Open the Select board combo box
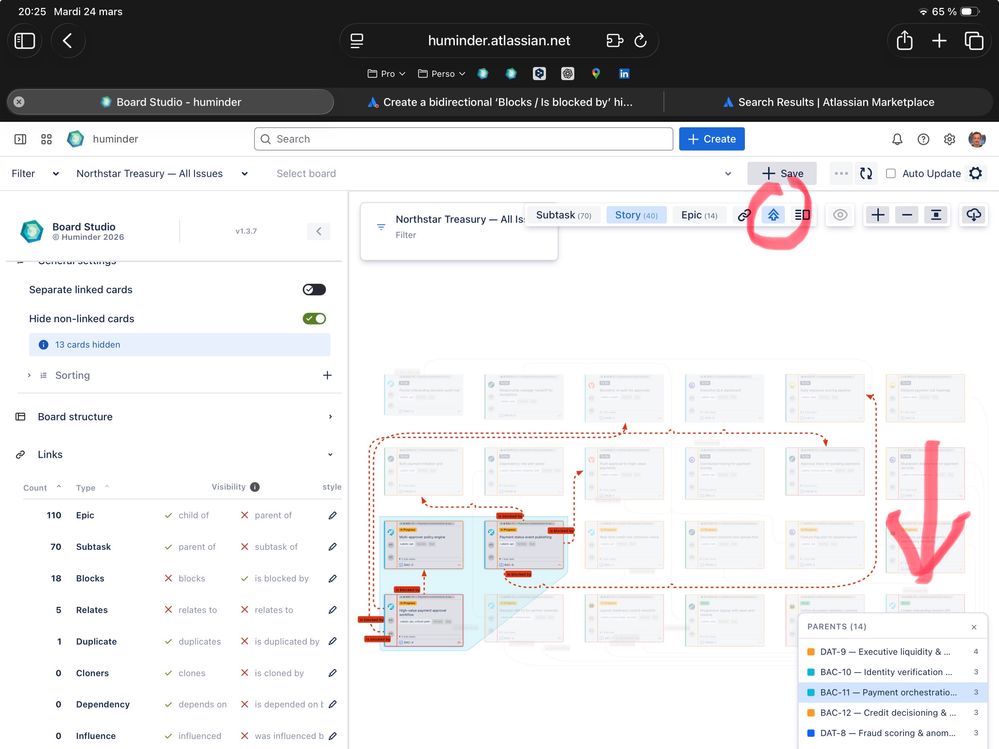Screen dimensions: 999x749 (x=502, y=173)
